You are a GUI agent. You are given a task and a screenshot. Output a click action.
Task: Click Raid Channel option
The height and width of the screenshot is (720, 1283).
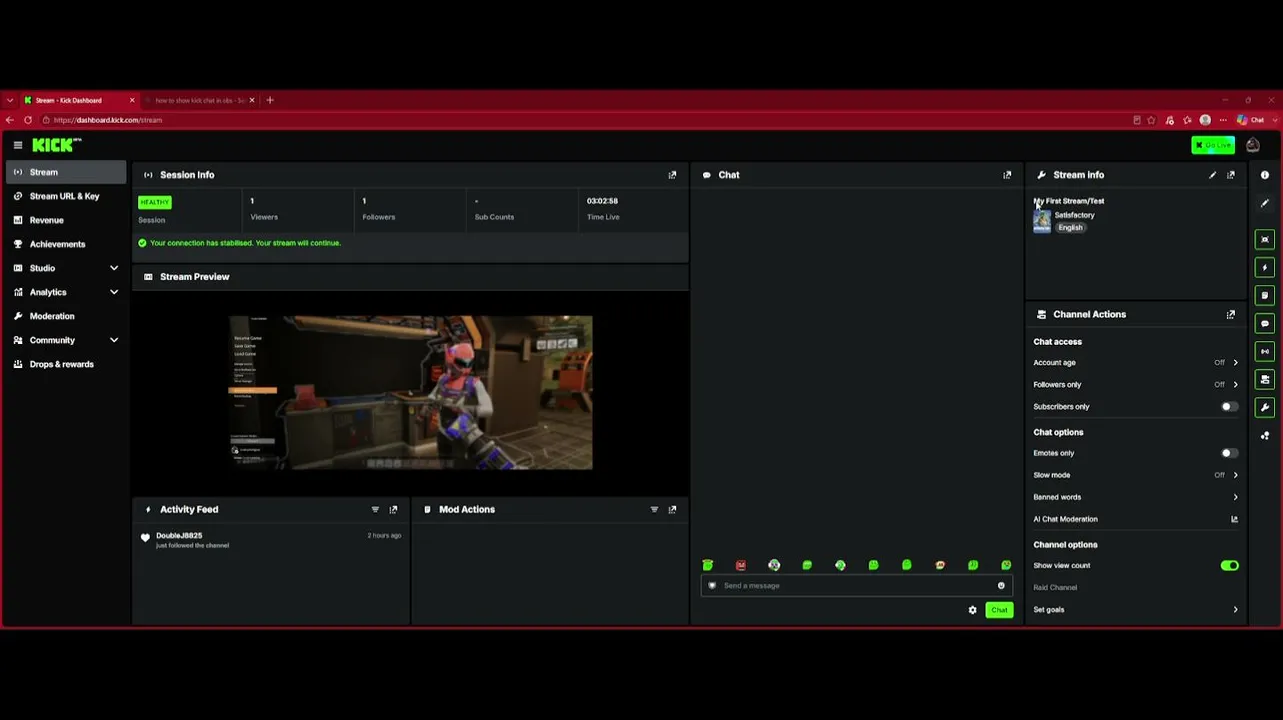(1055, 588)
